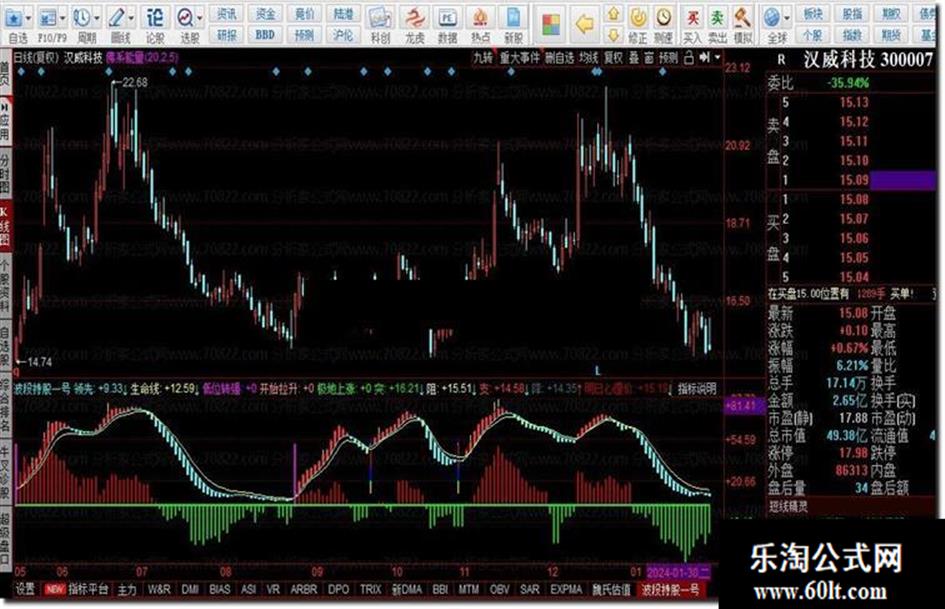Click the 指标平台 indicator platform tab

point(88,589)
